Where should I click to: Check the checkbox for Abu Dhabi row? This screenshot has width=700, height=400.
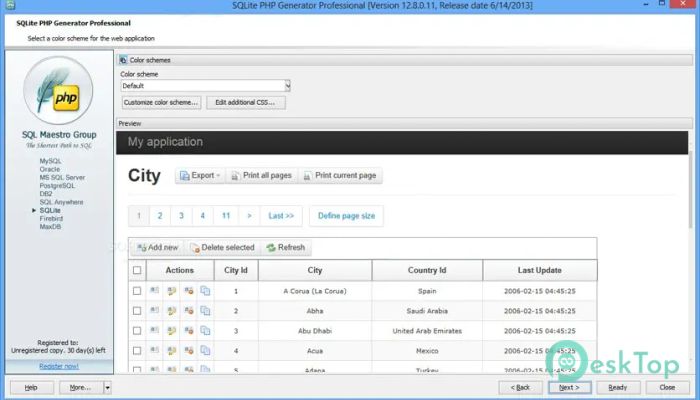137,331
